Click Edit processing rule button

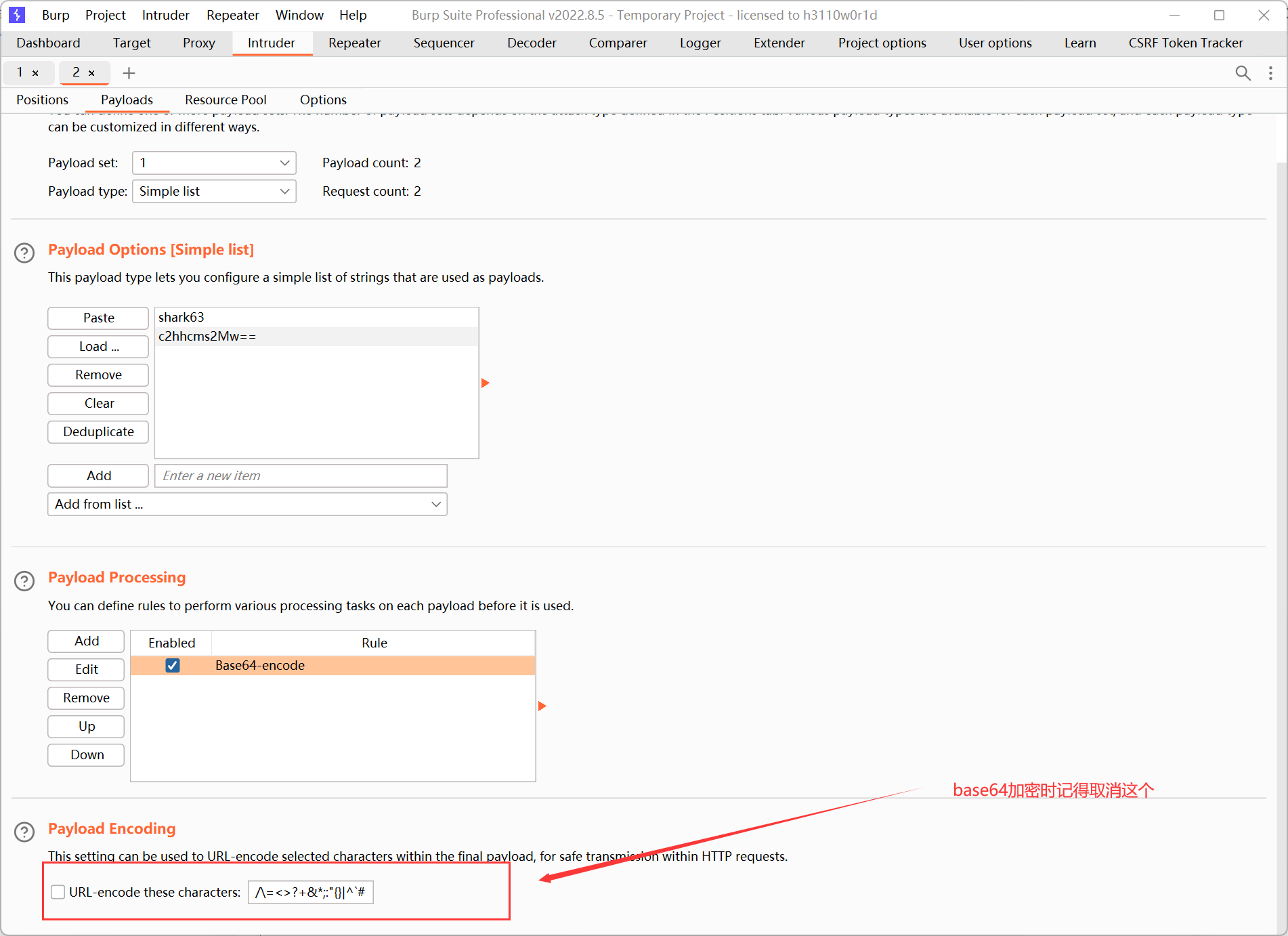(86, 669)
